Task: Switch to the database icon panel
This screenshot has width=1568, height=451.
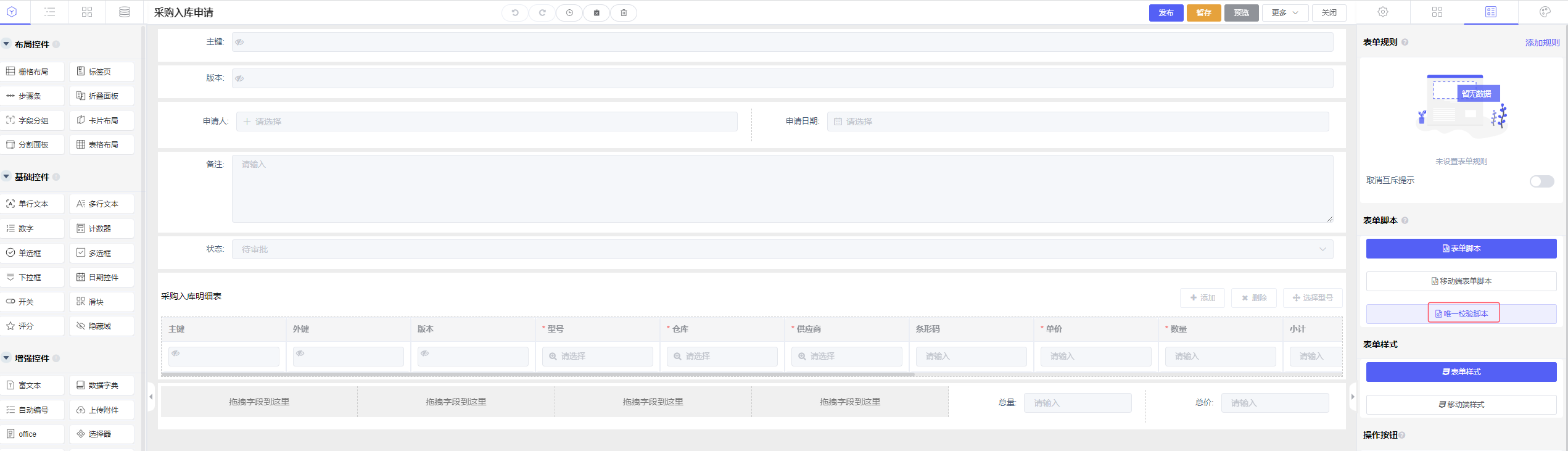Action: point(124,12)
